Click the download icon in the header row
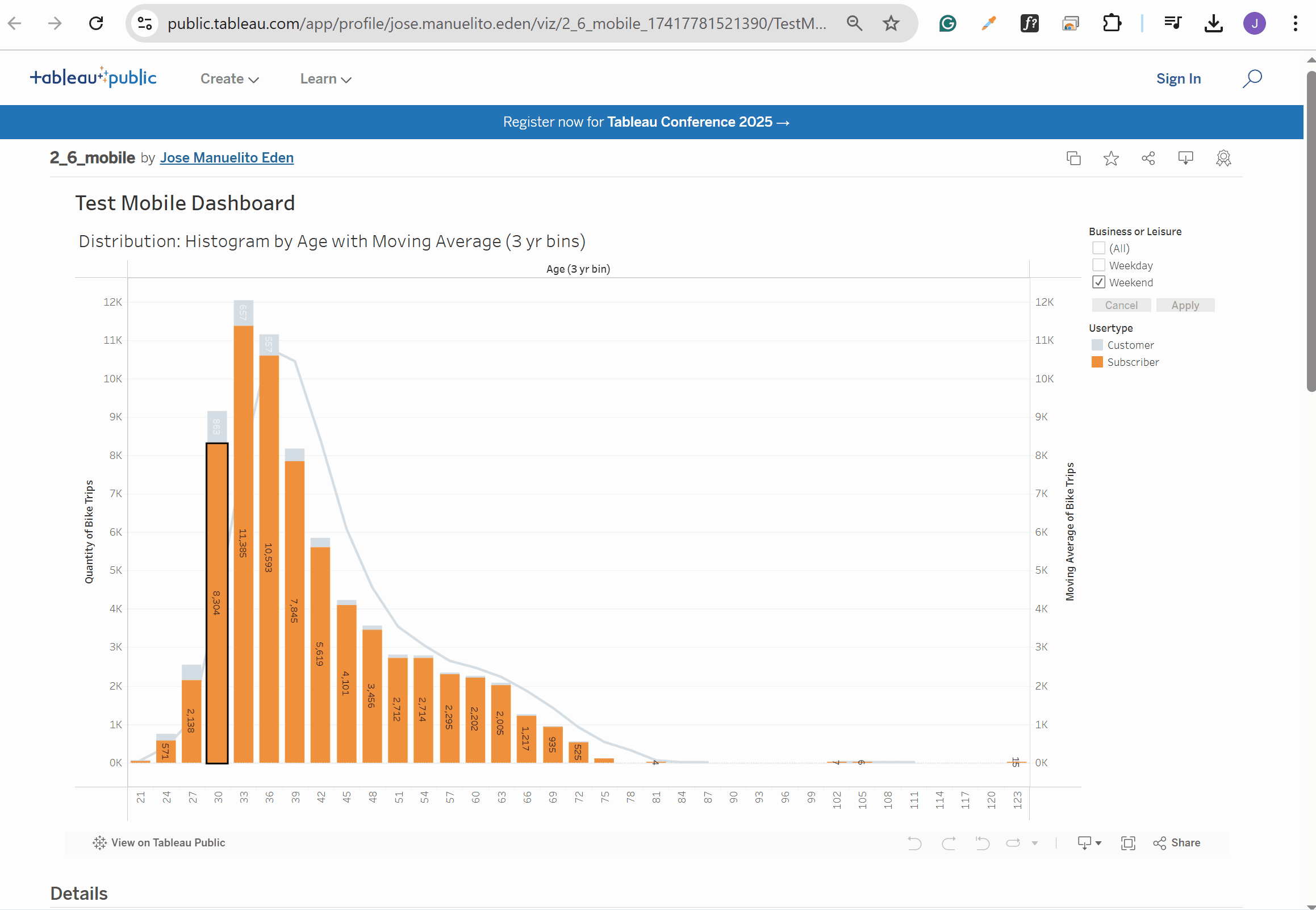1316x910 pixels. pos(1185,158)
